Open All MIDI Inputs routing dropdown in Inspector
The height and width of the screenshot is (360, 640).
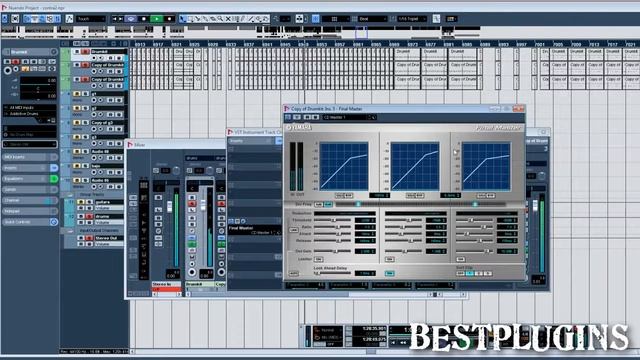[x=30, y=108]
